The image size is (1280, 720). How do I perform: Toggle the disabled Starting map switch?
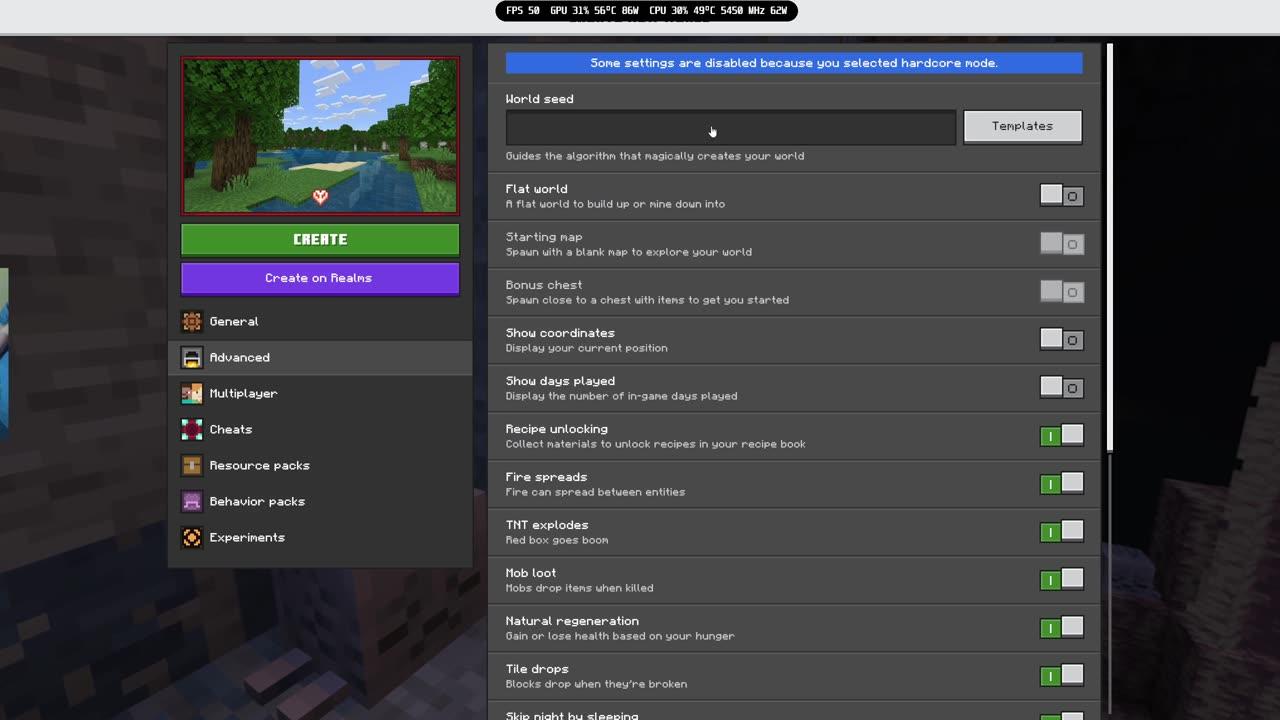click(x=1061, y=244)
